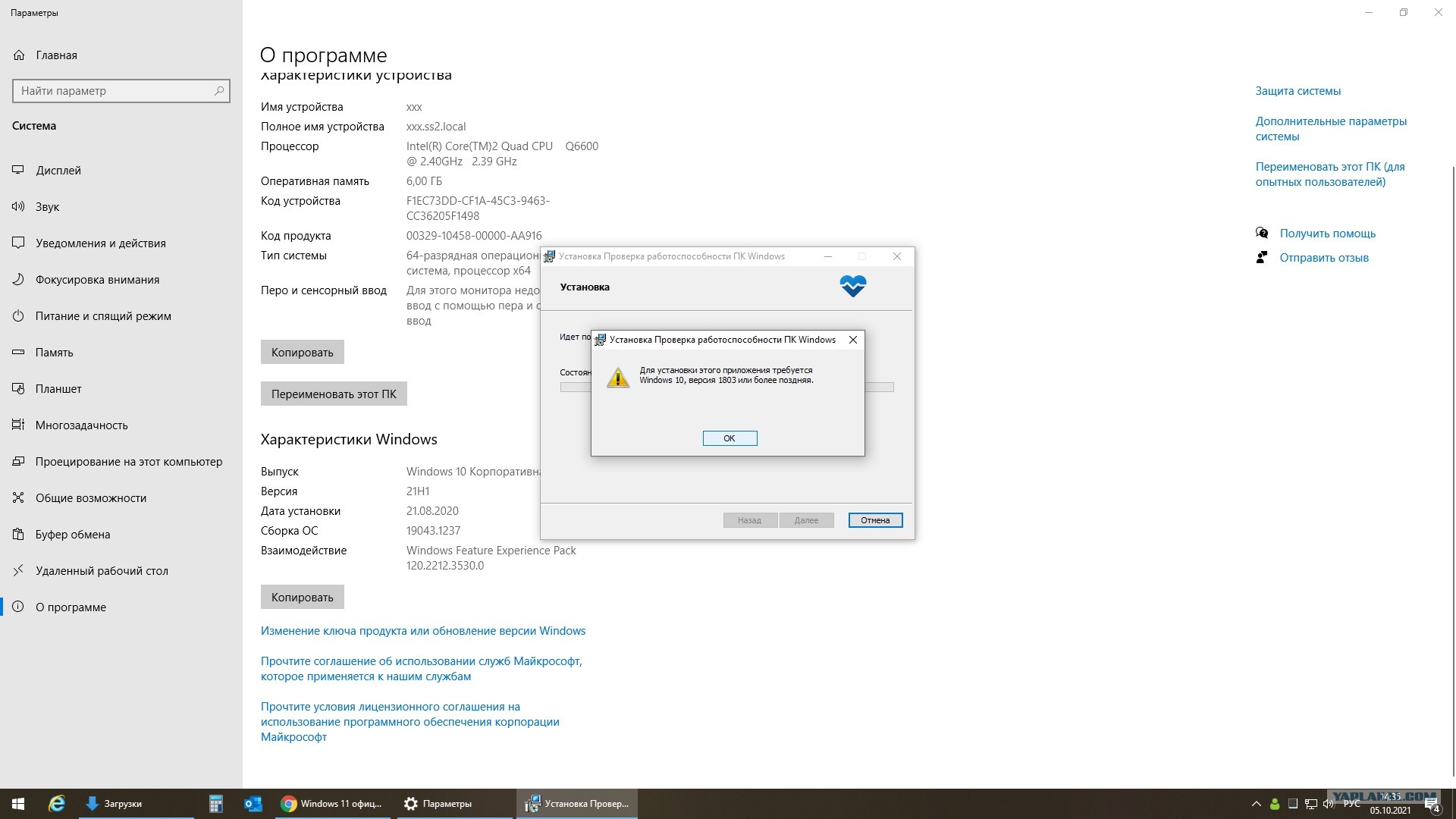The width and height of the screenshot is (1456, 819).
Task: Open the Звук sound settings
Action: coord(47,207)
